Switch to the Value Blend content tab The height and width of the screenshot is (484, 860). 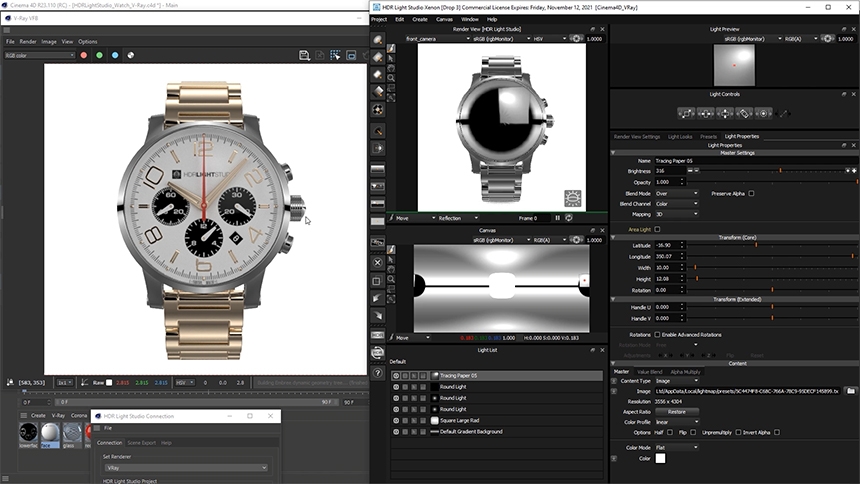[x=649, y=372]
